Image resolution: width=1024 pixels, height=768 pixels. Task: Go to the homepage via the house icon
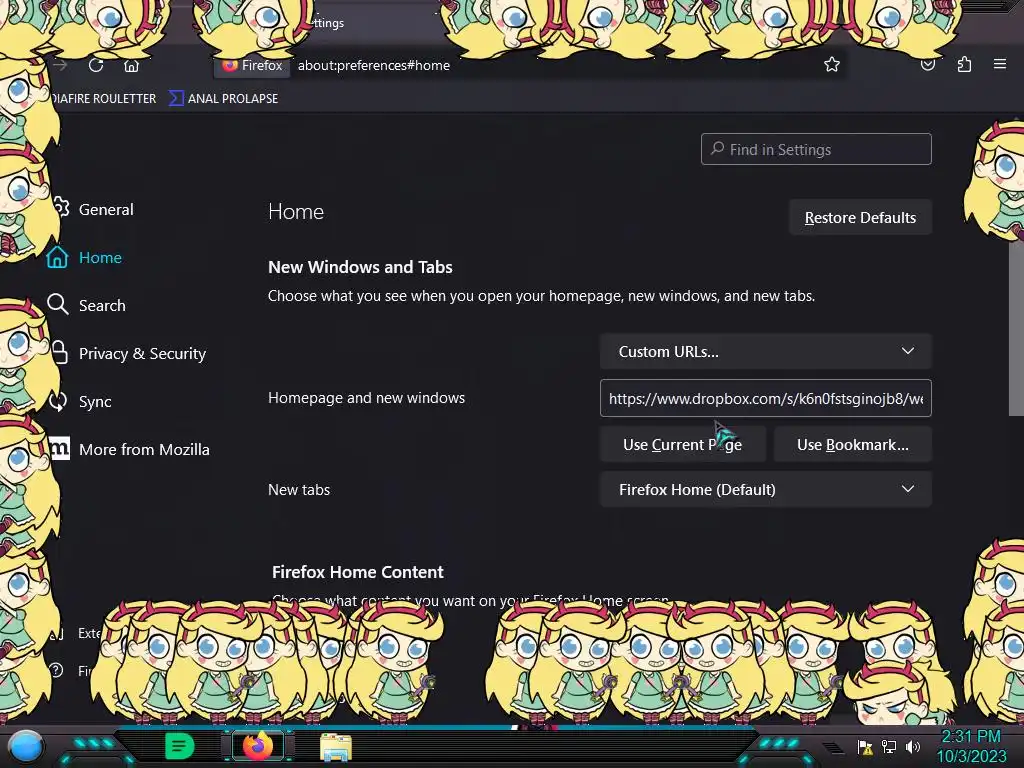pyautogui.click(x=131, y=65)
